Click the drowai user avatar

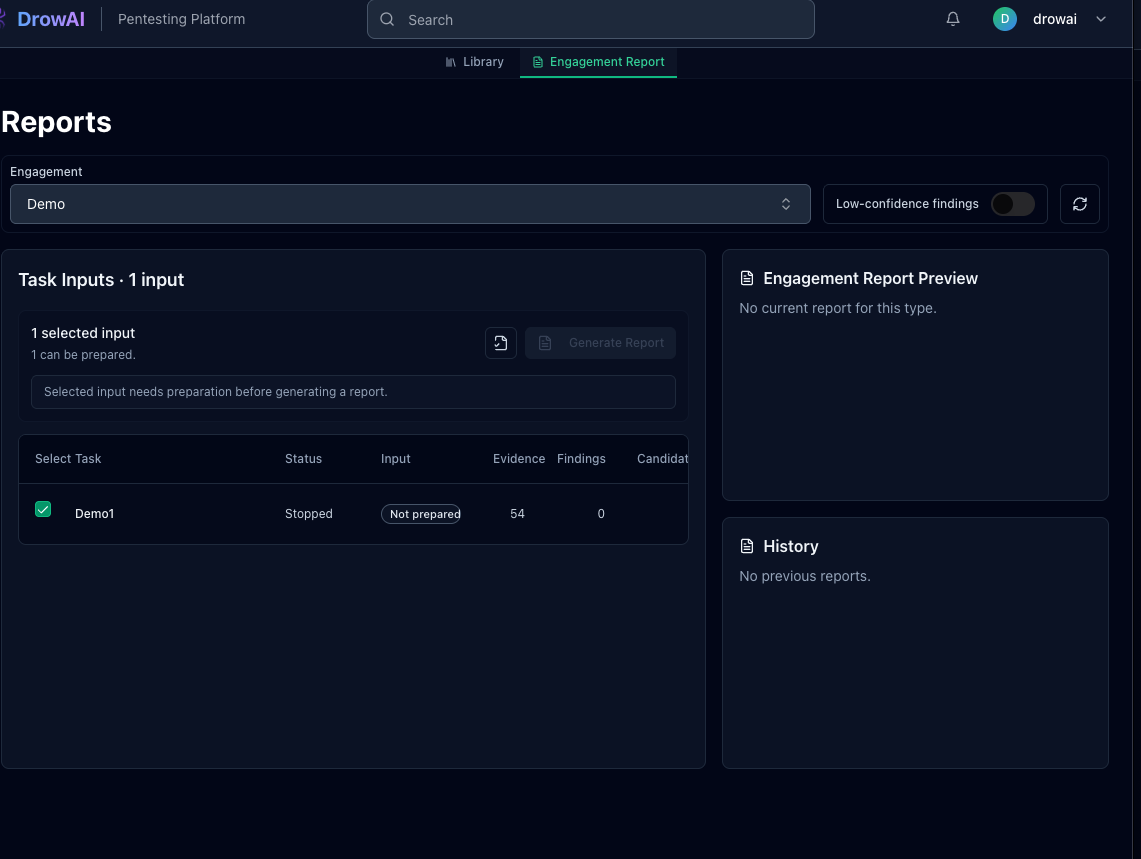pyautogui.click(x=1004, y=19)
